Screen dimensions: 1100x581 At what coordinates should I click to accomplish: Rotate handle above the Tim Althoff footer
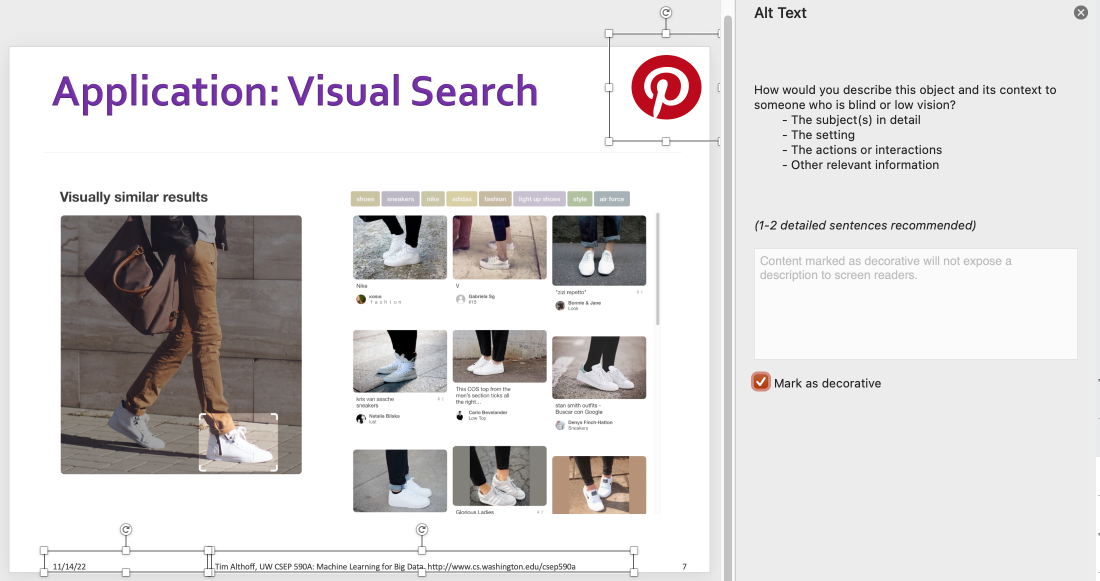coord(422,530)
